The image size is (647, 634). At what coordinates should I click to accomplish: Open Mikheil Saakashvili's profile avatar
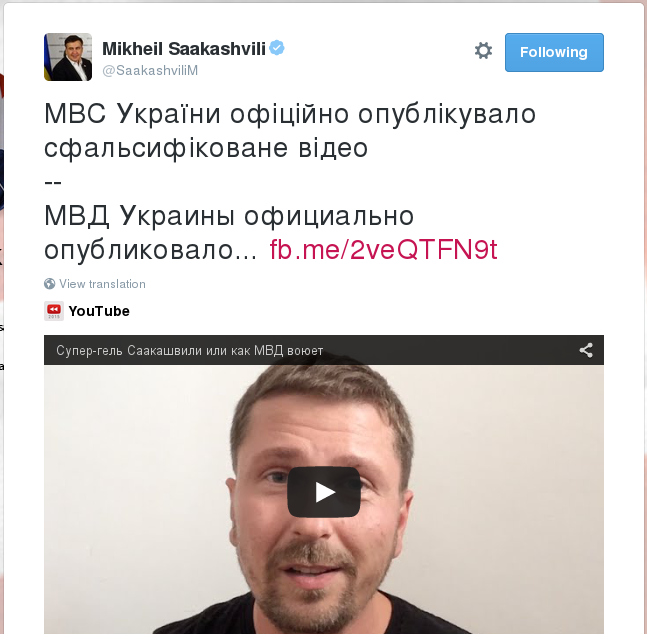click(68, 57)
